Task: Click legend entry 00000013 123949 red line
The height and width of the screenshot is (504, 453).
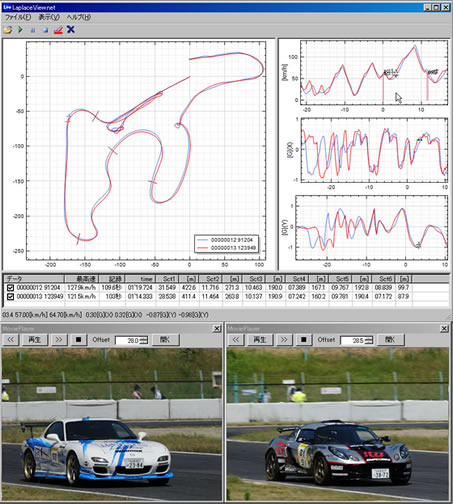Action: [x=227, y=248]
